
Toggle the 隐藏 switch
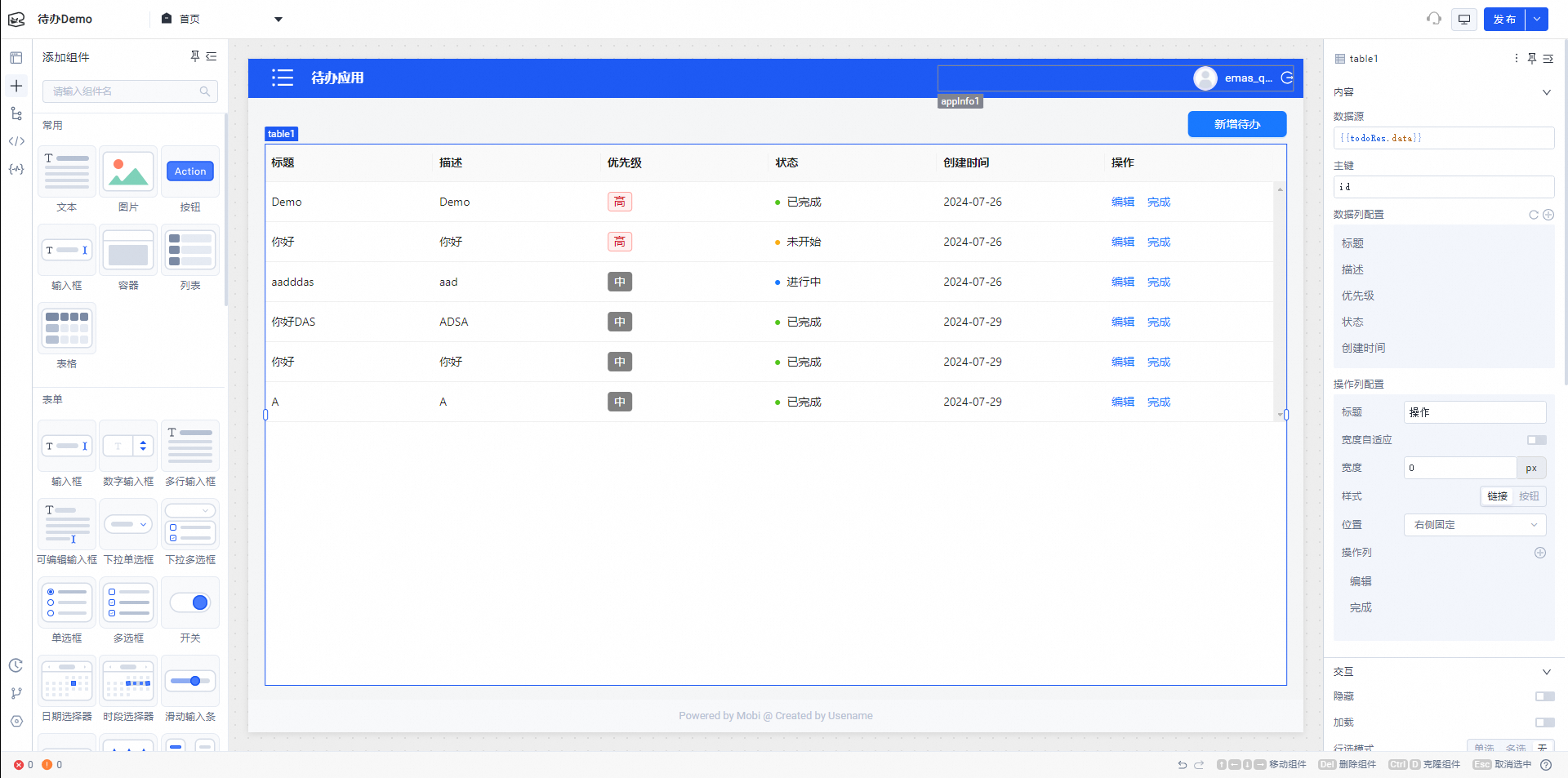click(1545, 696)
